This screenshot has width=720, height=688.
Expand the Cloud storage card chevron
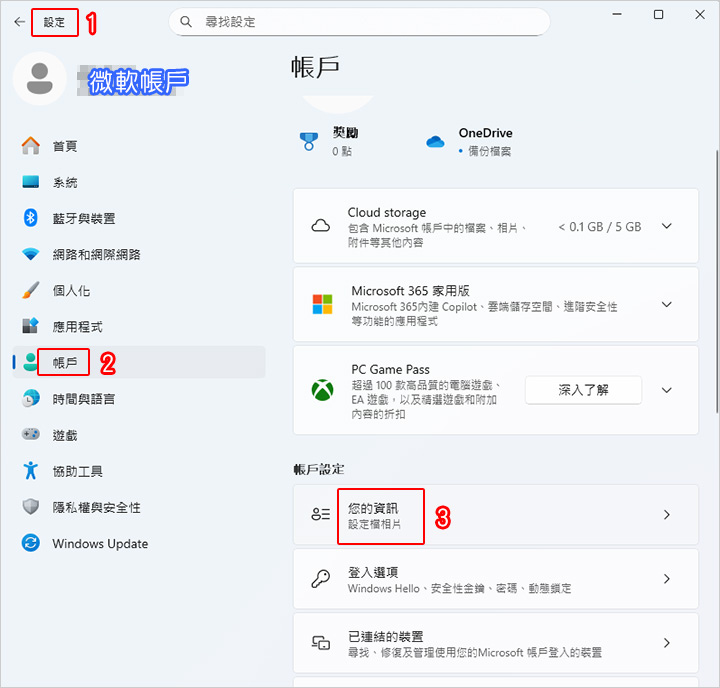(666, 226)
